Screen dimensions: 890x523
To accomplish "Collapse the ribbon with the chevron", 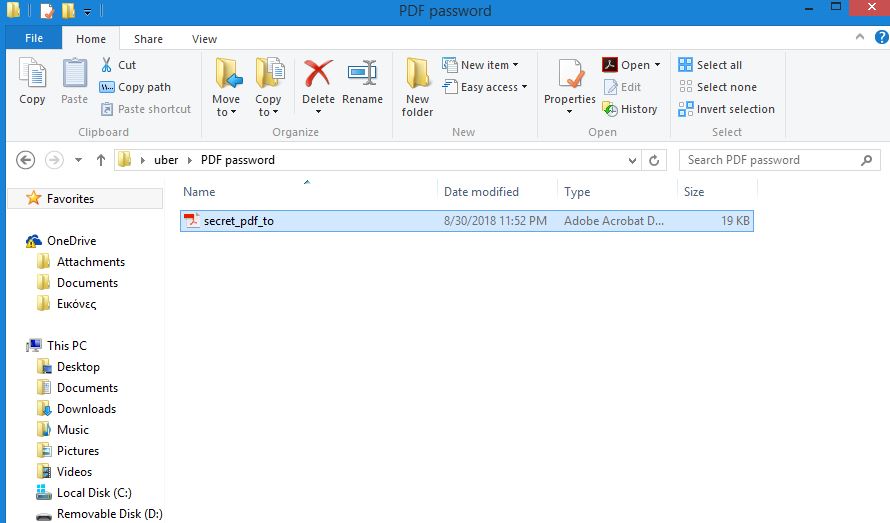I will (860, 37).
